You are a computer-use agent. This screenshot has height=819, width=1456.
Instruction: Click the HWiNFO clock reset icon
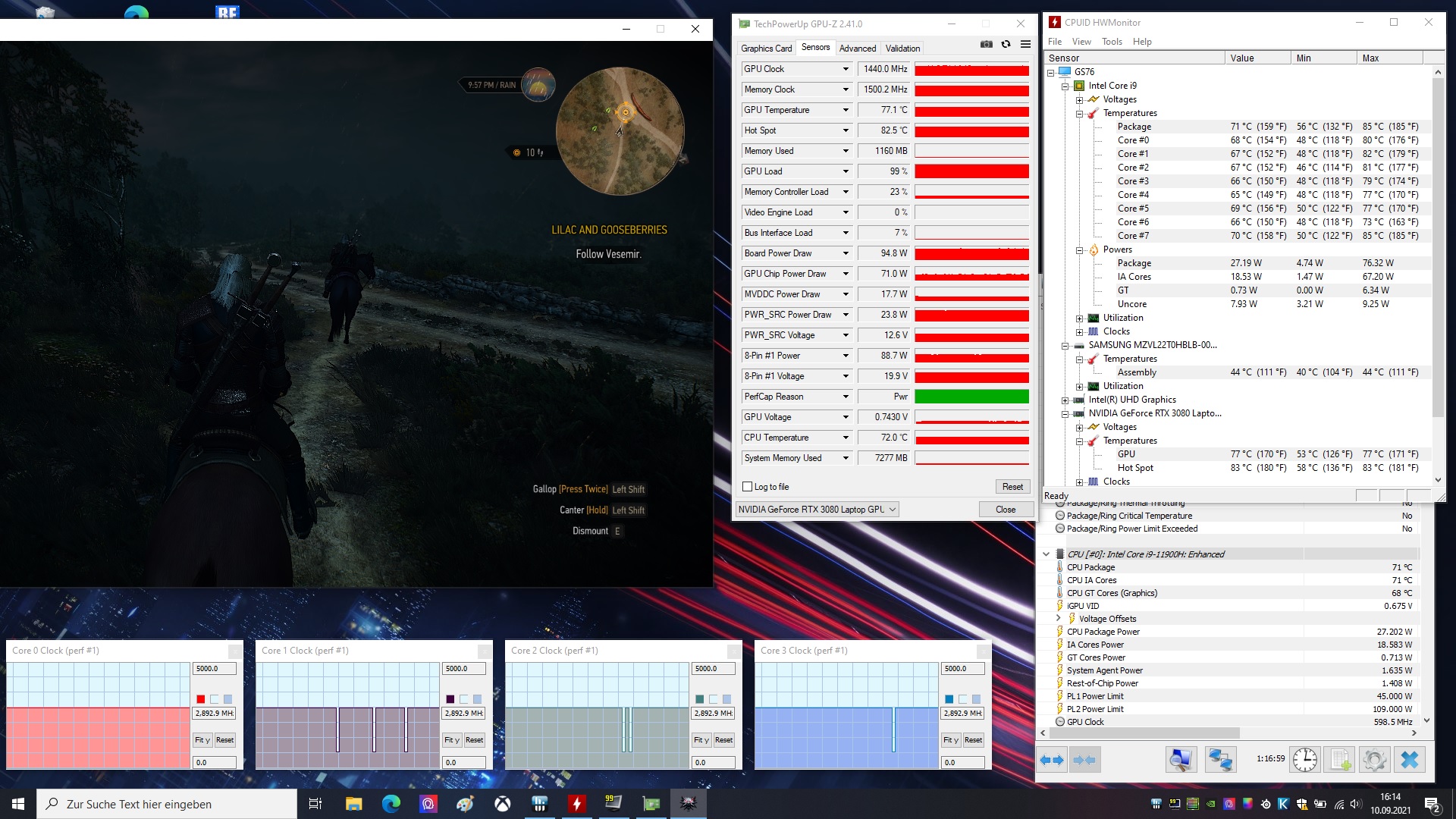coord(1304,760)
